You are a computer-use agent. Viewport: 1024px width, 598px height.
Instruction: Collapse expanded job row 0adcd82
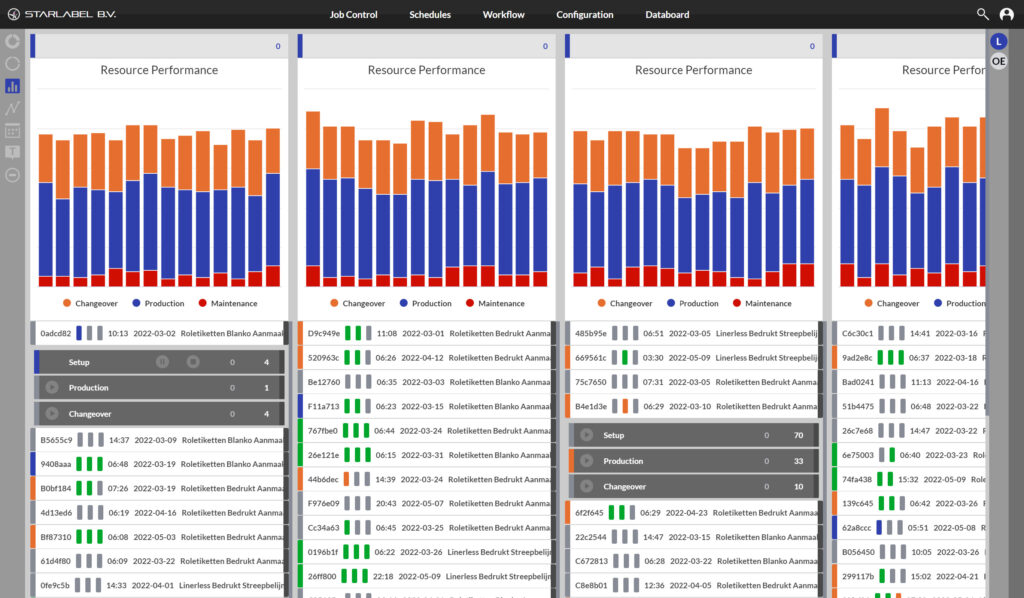(x=159, y=334)
